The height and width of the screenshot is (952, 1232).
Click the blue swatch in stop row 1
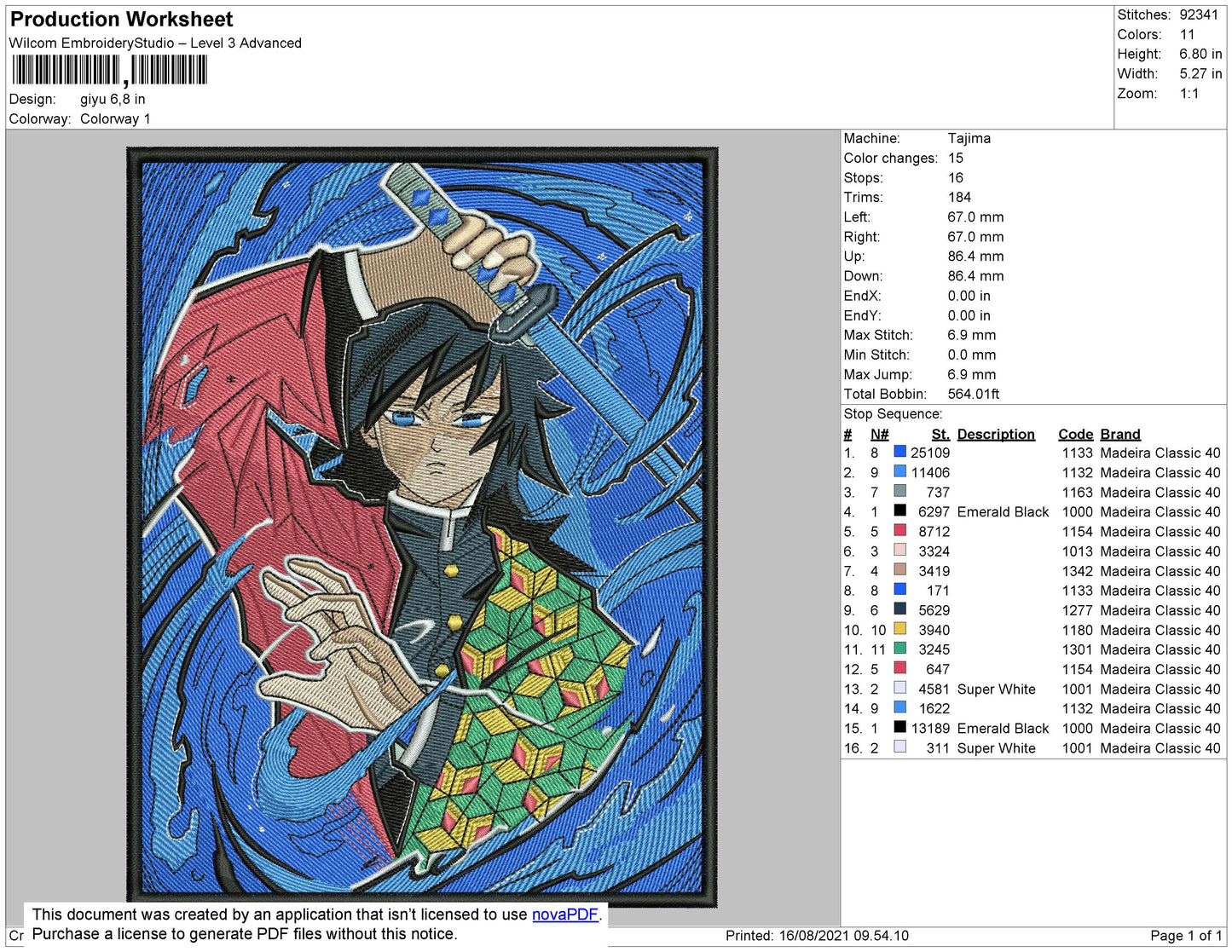click(899, 452)
